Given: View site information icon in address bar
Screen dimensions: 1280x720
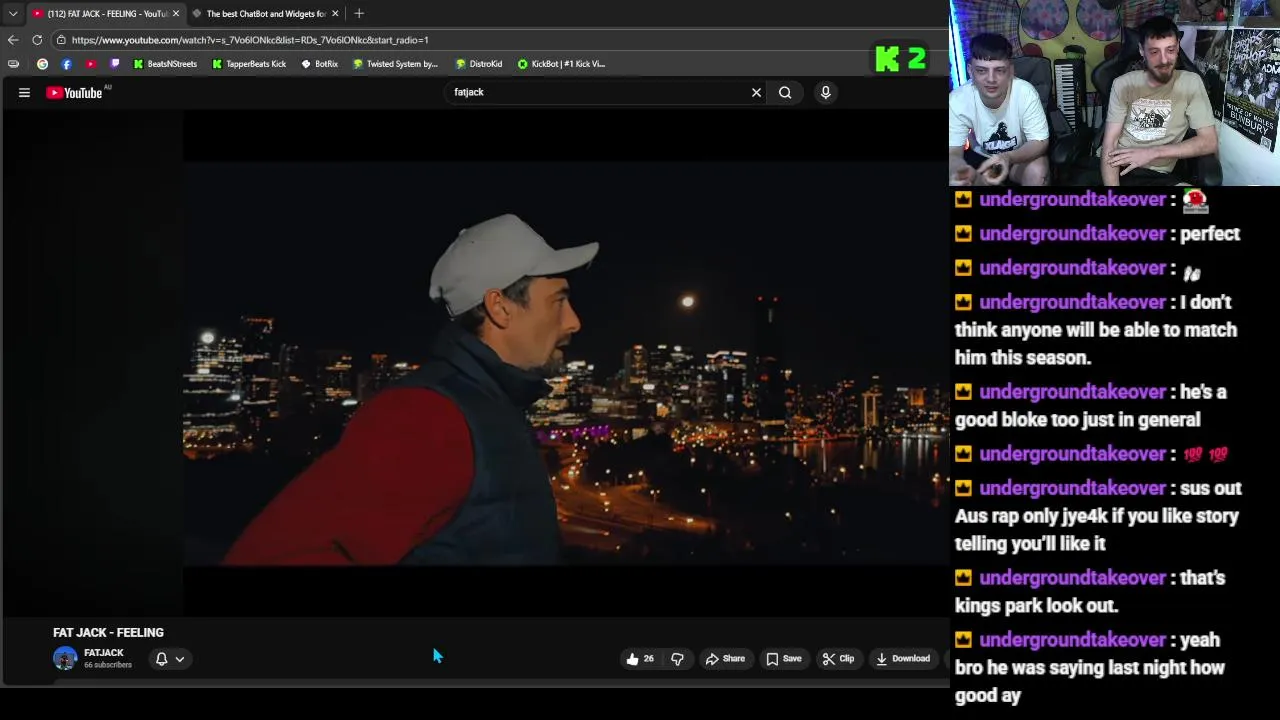Looking at the screenshot, I should click(x=61, y=40).
